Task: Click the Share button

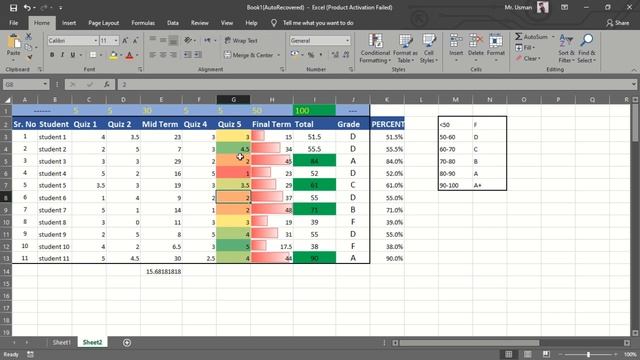Action: click(x=618, y=23)
